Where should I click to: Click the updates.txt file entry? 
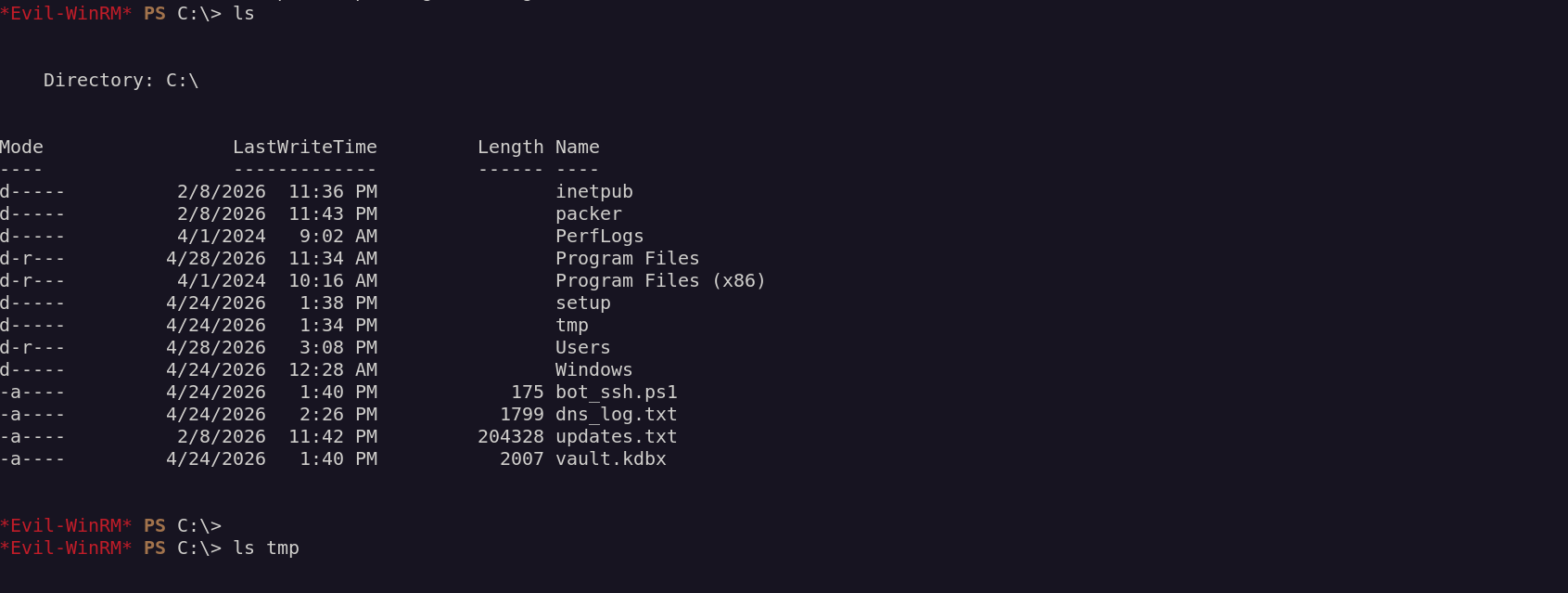[x=616, y=436]
